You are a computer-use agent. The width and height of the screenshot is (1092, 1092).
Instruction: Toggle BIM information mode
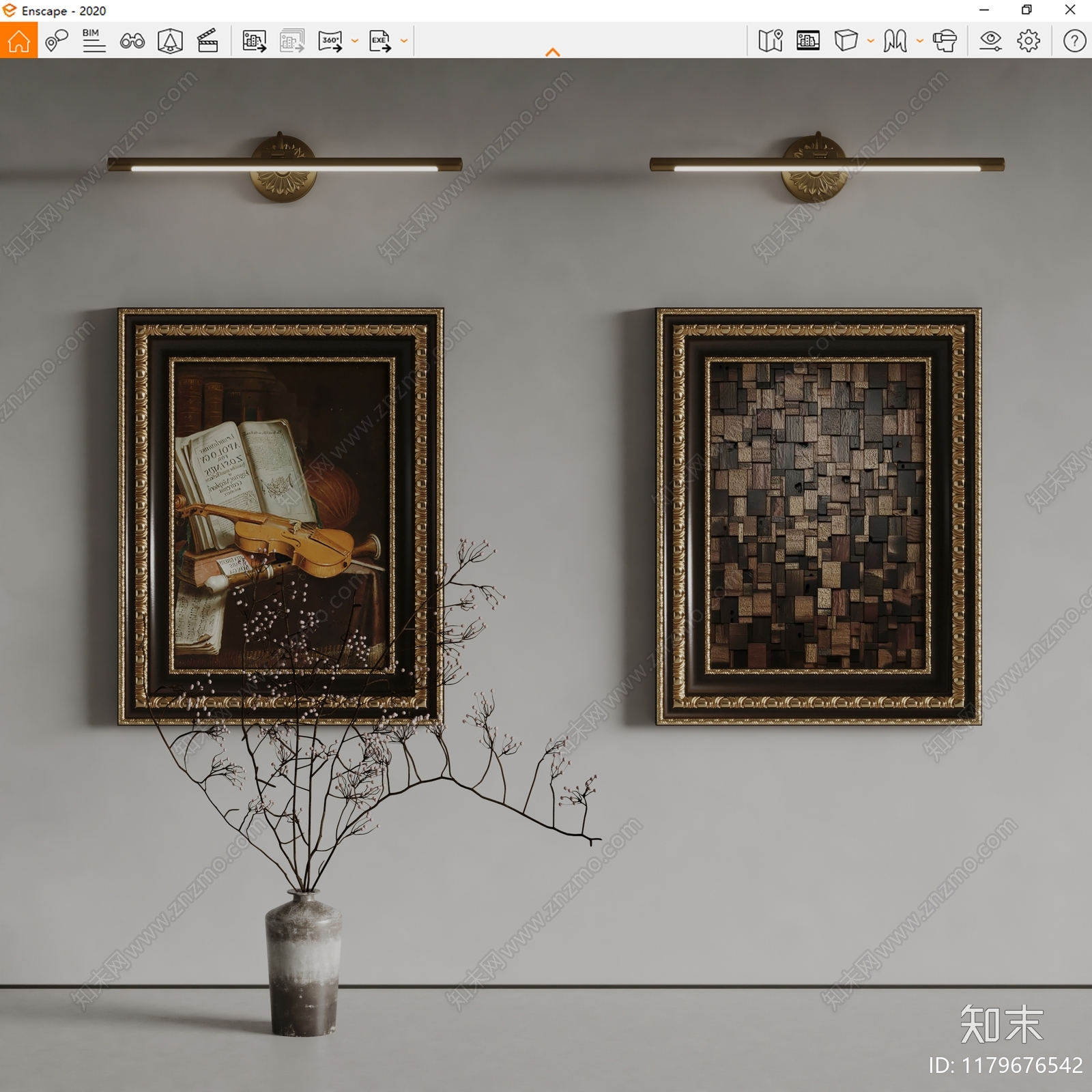[94, 41]
